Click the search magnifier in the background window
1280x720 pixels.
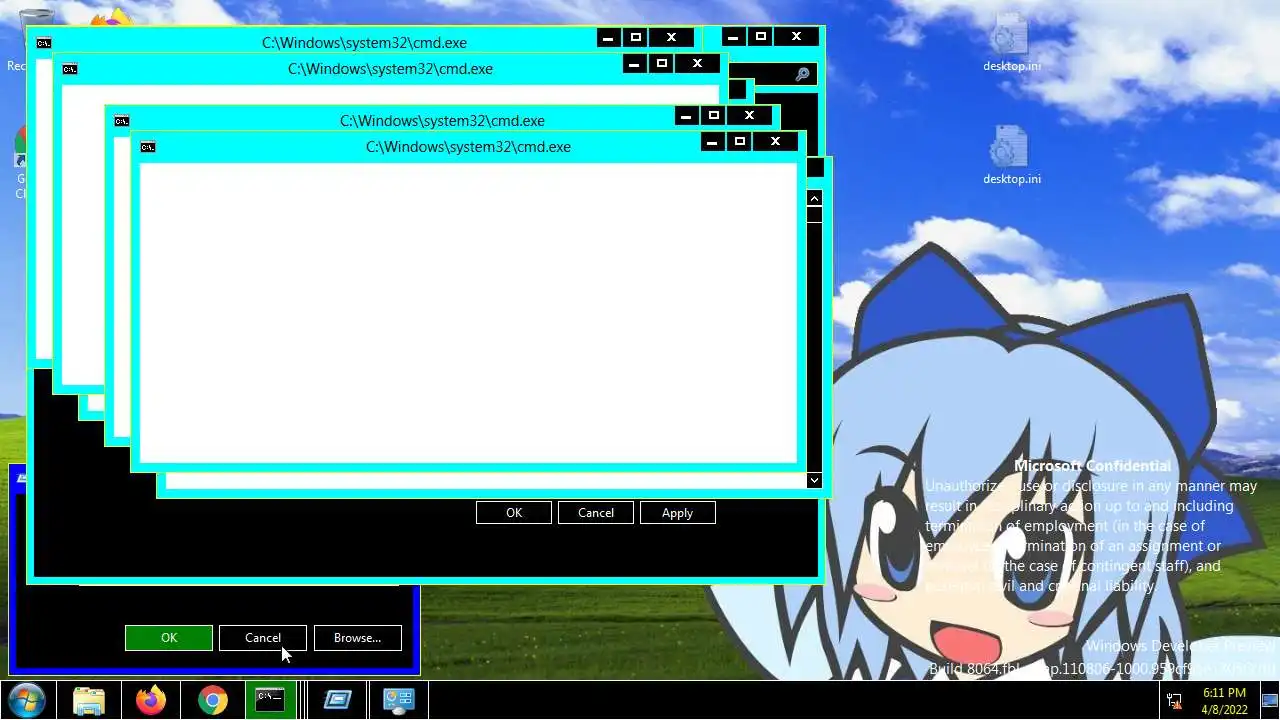click(802, 74)
